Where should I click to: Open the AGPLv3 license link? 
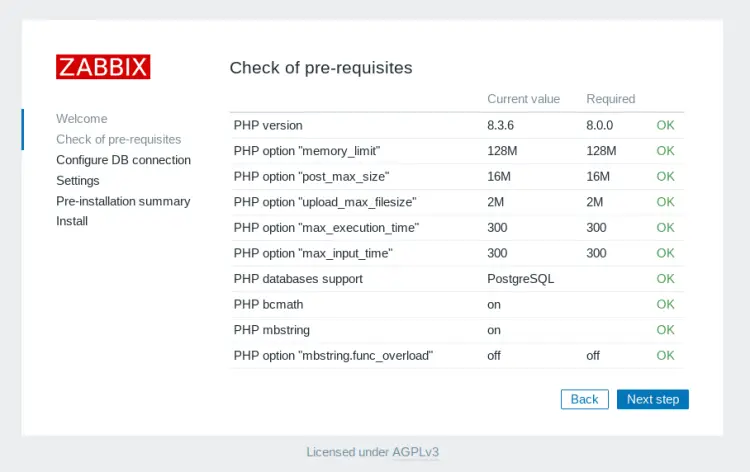pyautogui.click(x=415, y=452)
